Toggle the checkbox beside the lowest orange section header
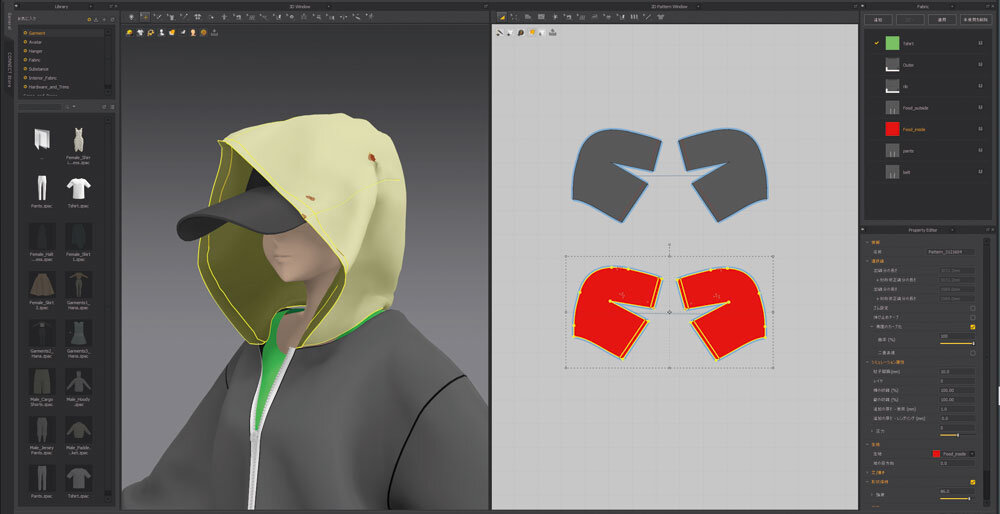The height and width of the screenshot is (514, 1000). tap(972, 481)
